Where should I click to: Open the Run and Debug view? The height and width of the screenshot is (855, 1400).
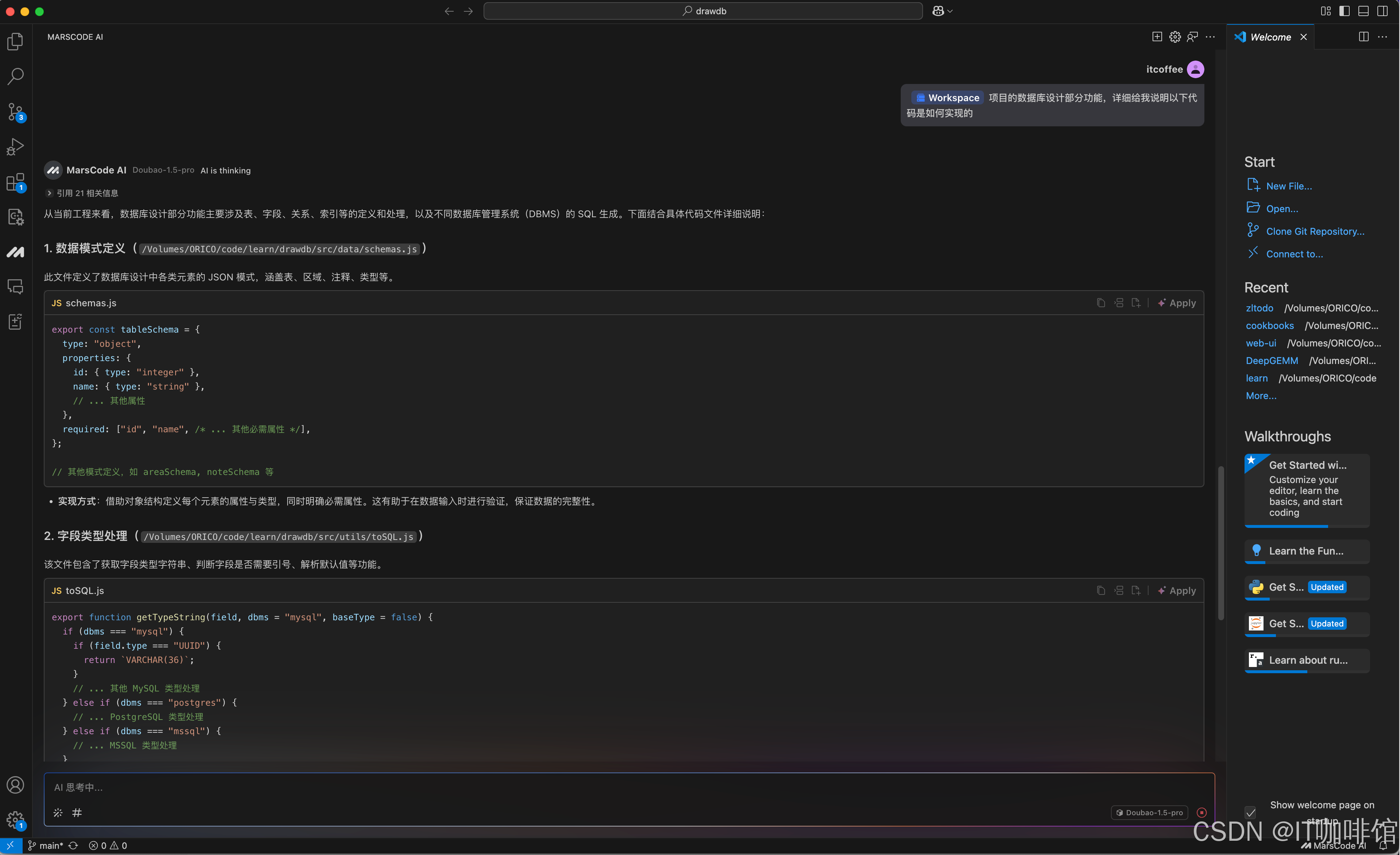[x=15, y=147]
